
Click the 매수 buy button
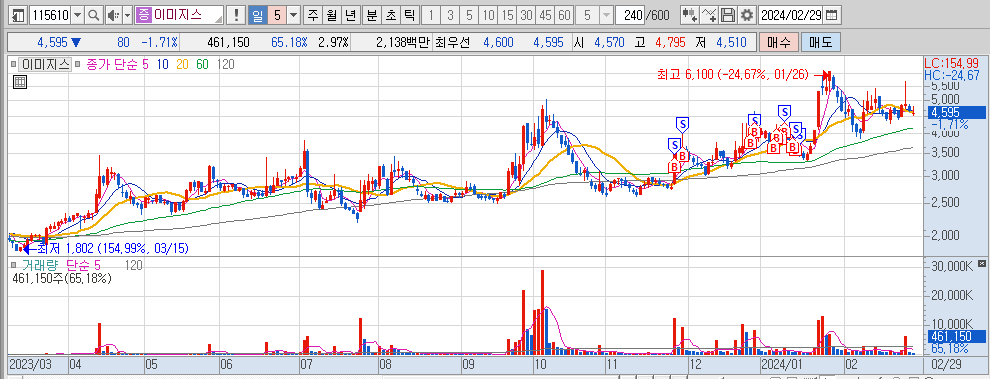778,42
